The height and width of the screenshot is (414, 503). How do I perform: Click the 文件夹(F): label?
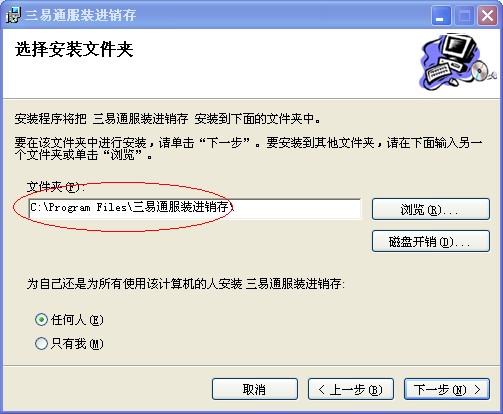[x=56, y=187]
